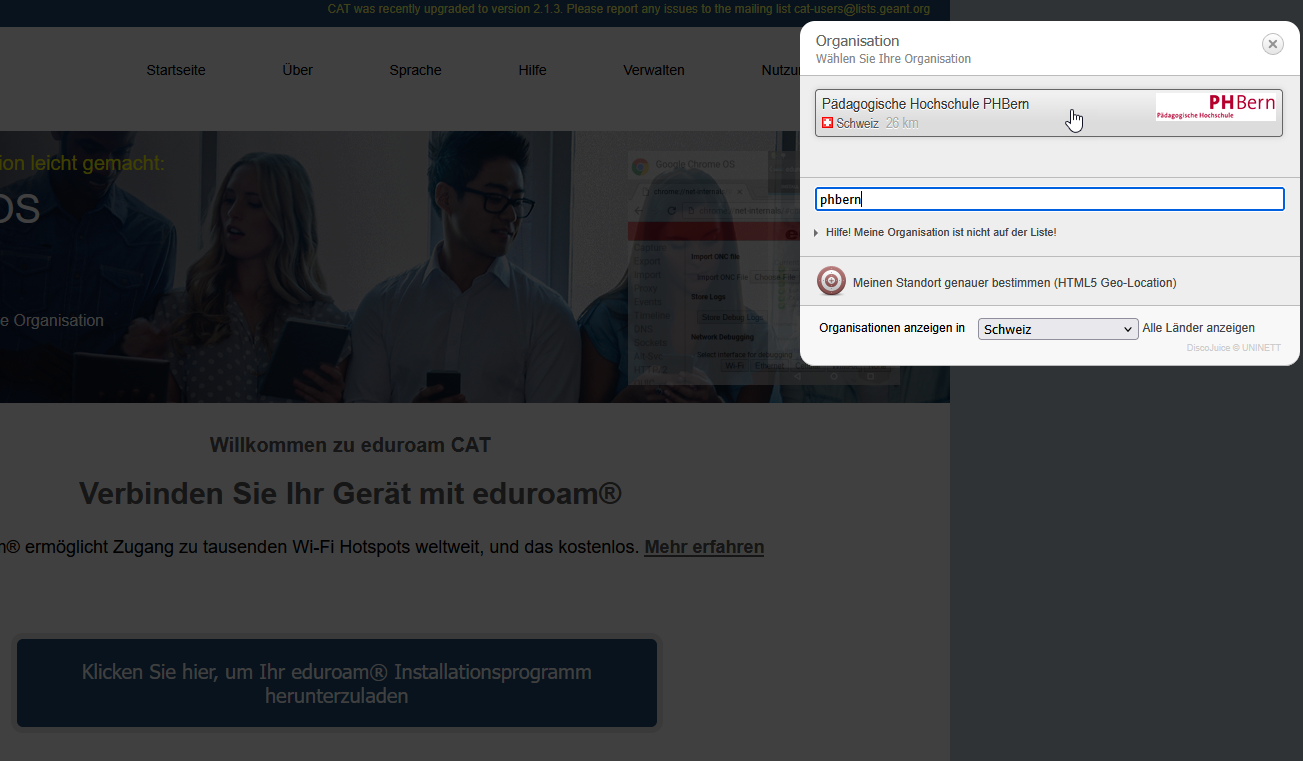Open the Schweiz country dropdown
The width and height of the screenshot is (1303, 761).
pos(1057,329)
